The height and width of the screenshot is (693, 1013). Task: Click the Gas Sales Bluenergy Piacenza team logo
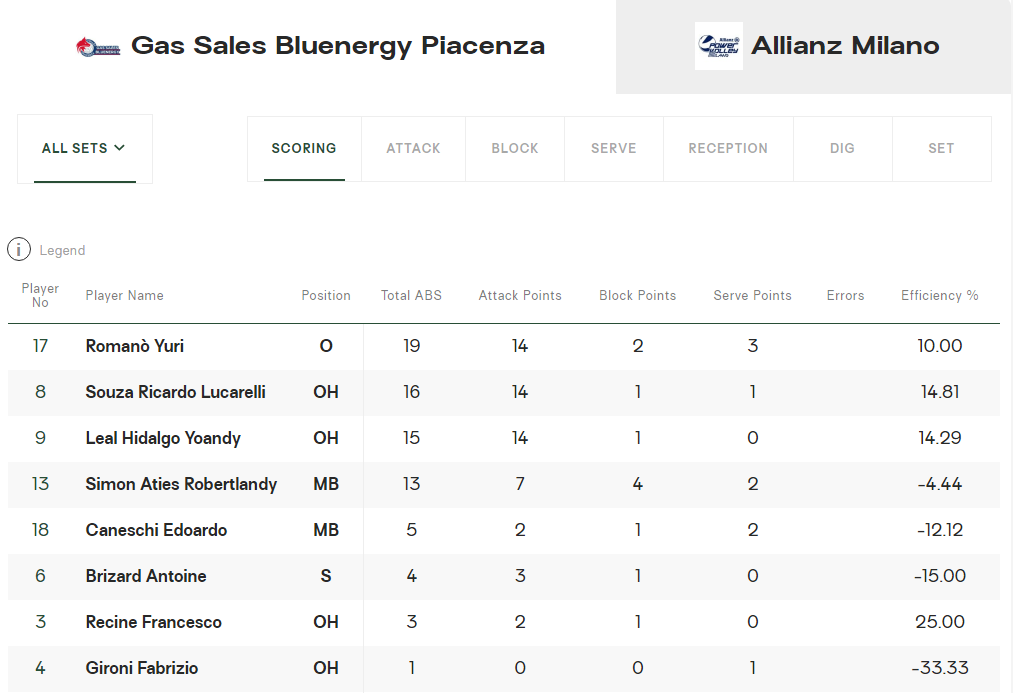98,47
